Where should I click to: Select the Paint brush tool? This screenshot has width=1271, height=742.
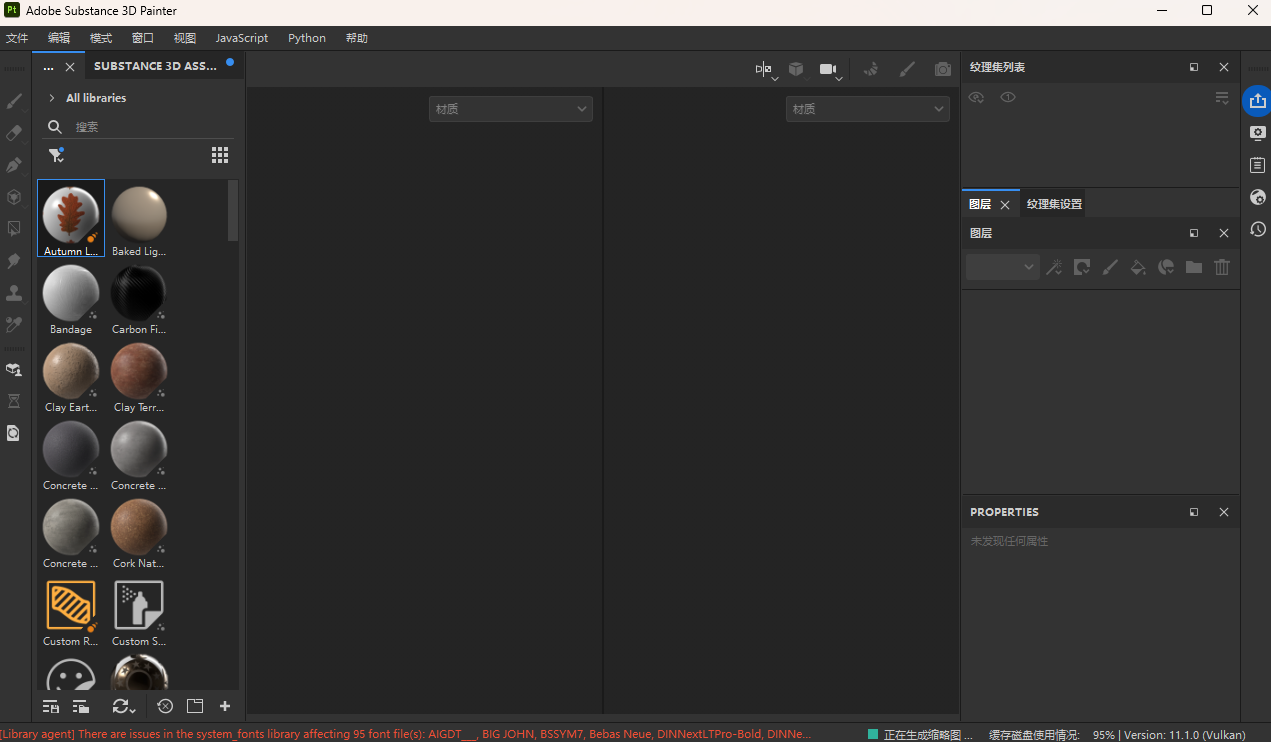pos(14,100)
